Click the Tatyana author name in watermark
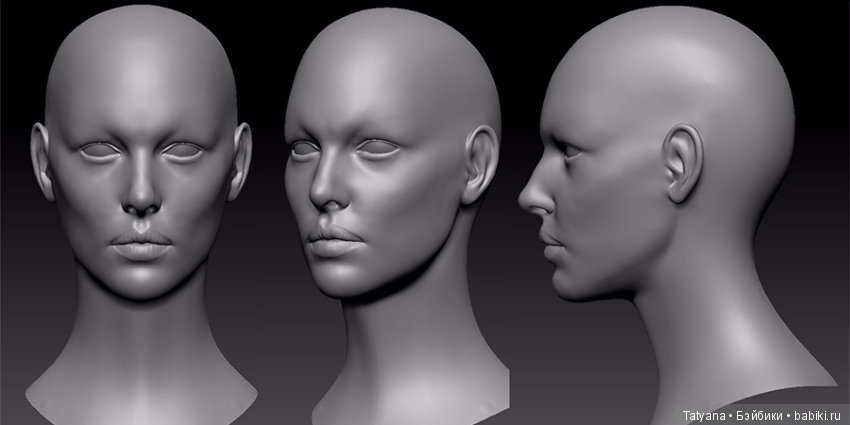The height and width of the screenshot is (425, 850). click(706, 415)
